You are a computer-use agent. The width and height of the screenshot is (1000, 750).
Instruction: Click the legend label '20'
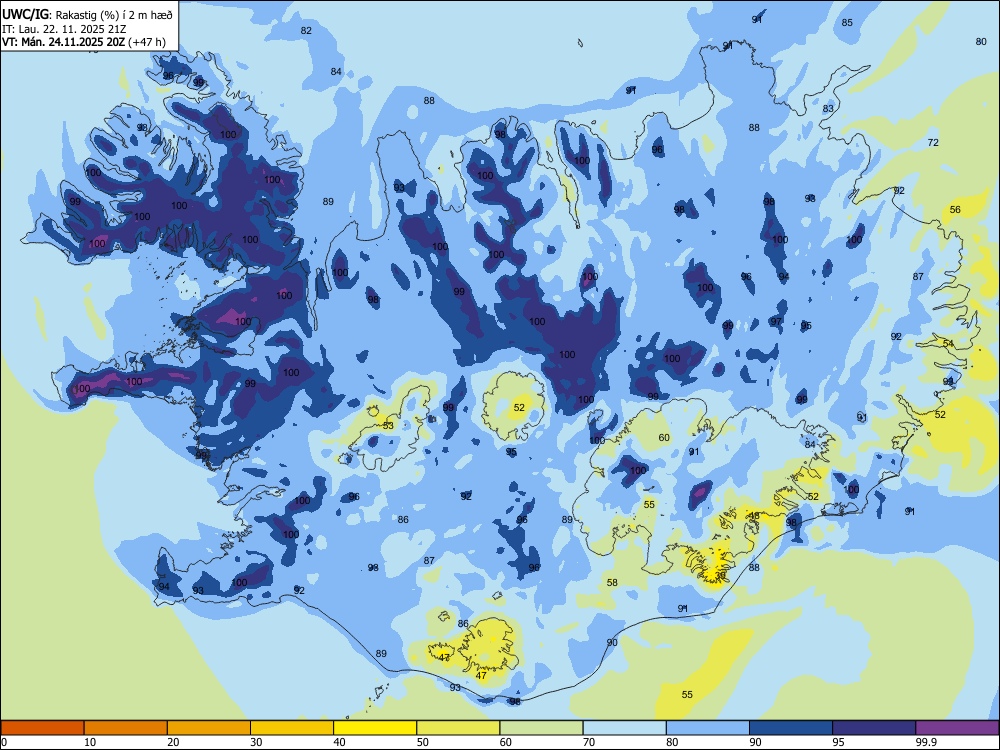[173, 742]
